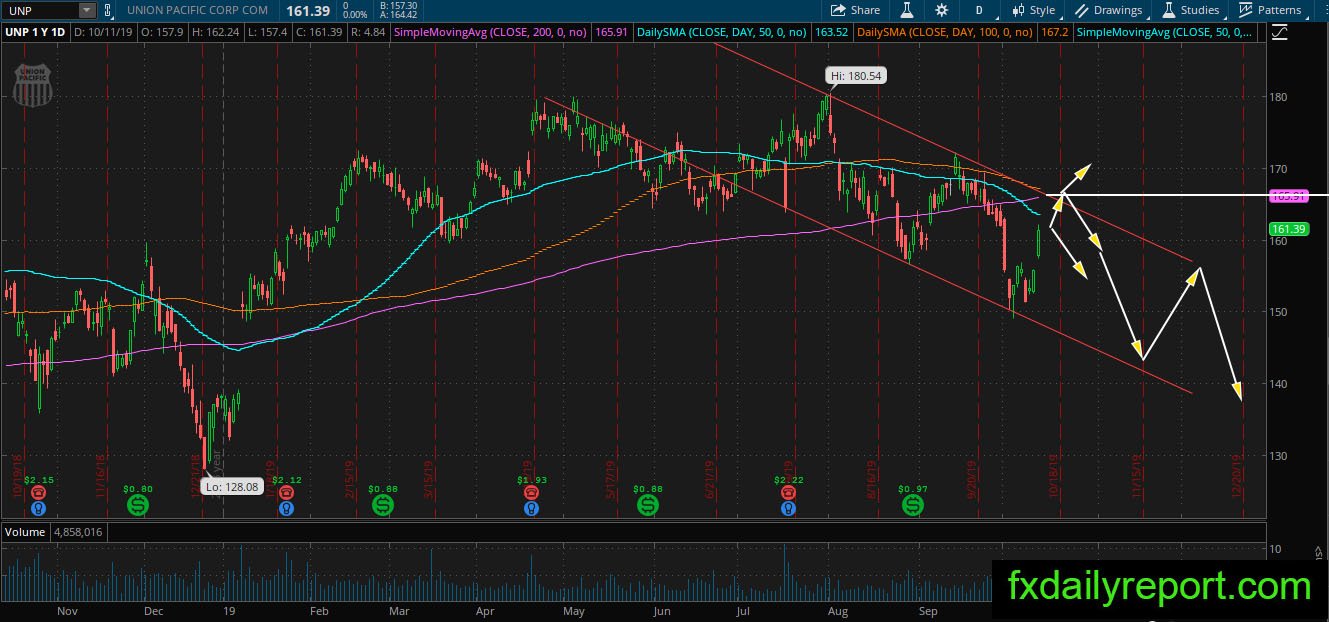
Task: Click the ask A: 164.42 quote
Action: [x=397, y=15]
